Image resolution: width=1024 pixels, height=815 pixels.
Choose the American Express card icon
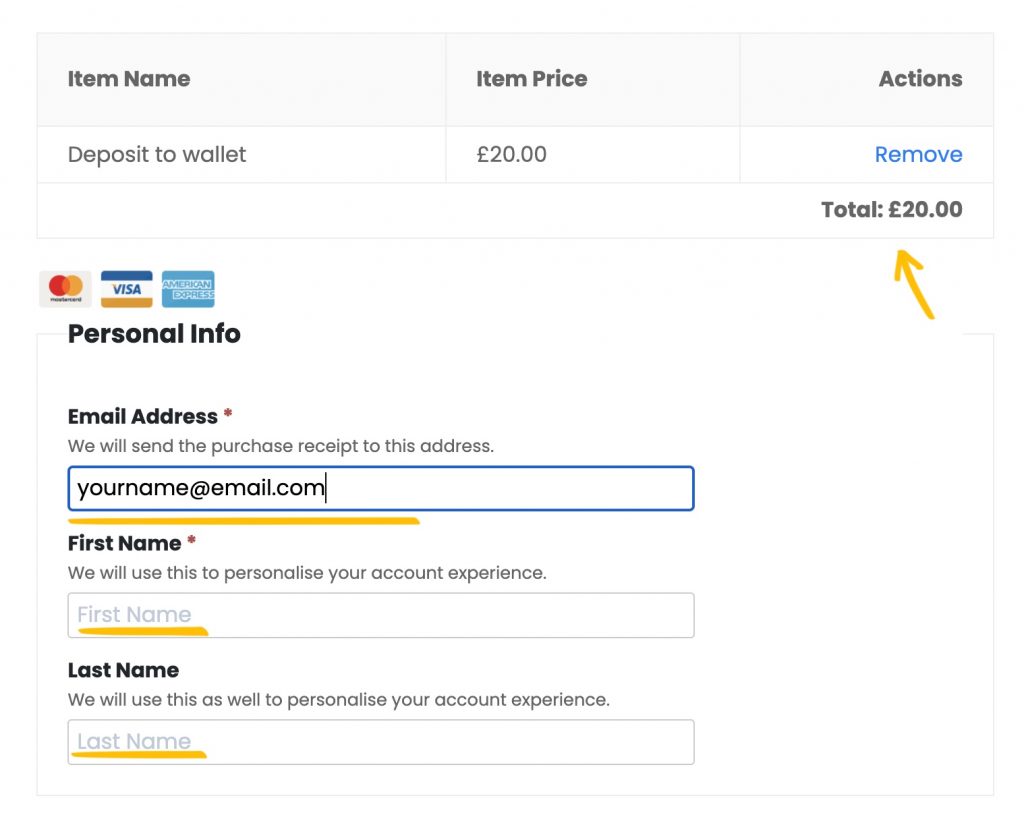point(188,289)
